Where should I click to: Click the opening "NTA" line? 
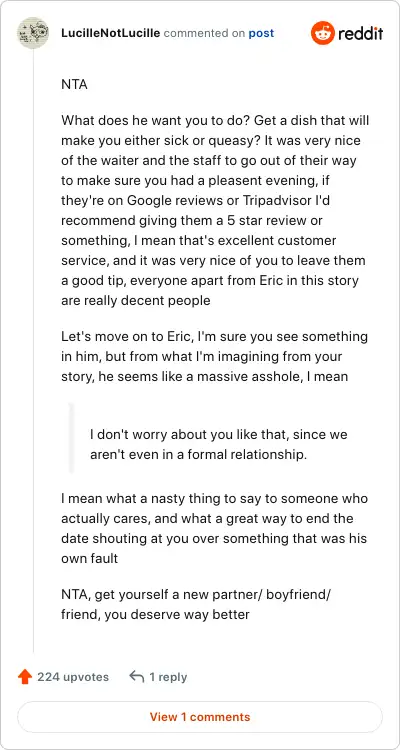74,85
